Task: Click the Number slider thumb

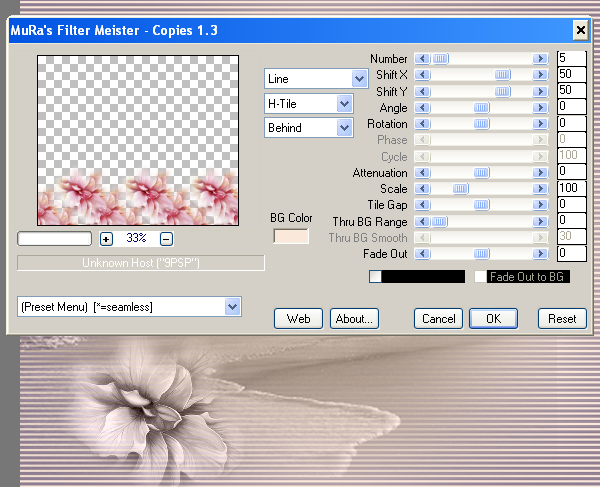Action: [x=441, y=59]
